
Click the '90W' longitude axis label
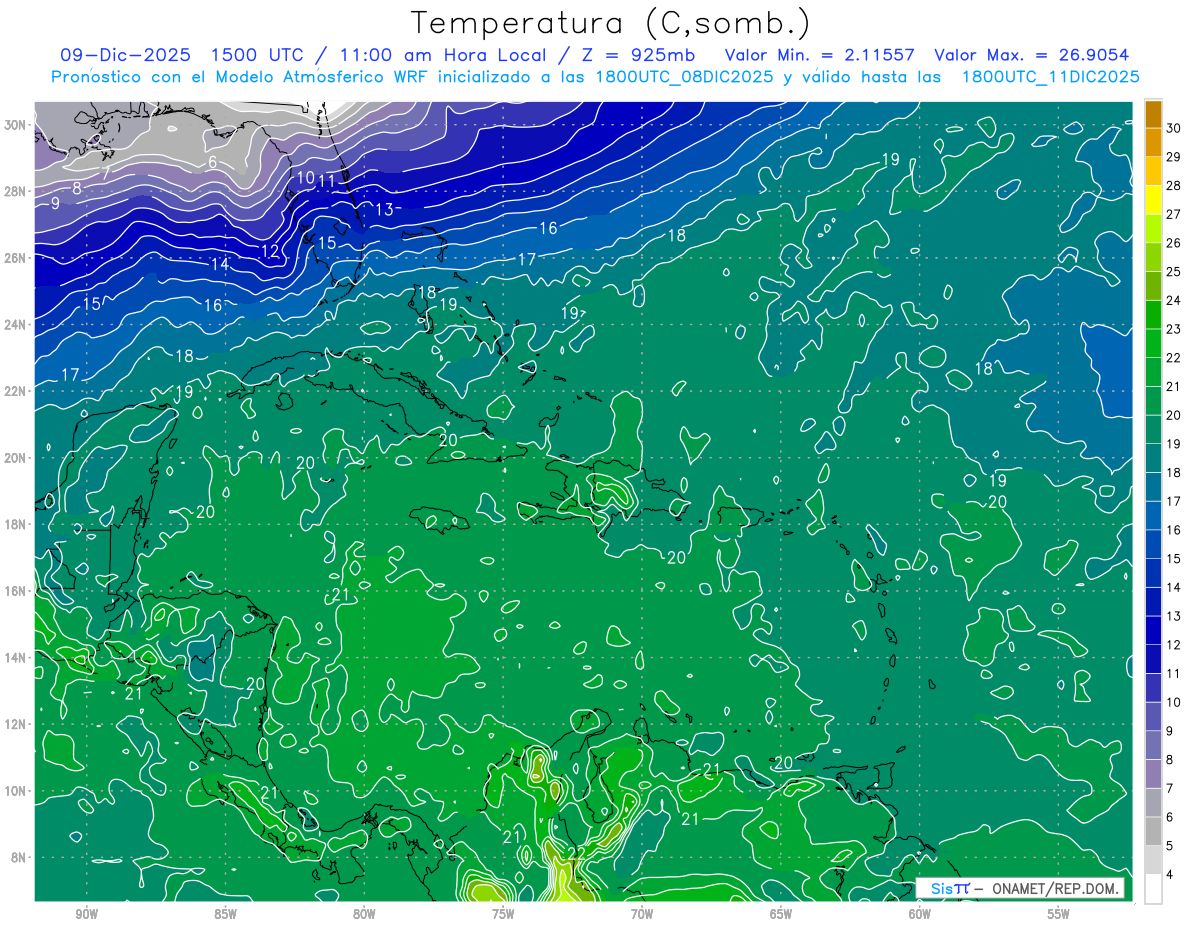[87, 915]
